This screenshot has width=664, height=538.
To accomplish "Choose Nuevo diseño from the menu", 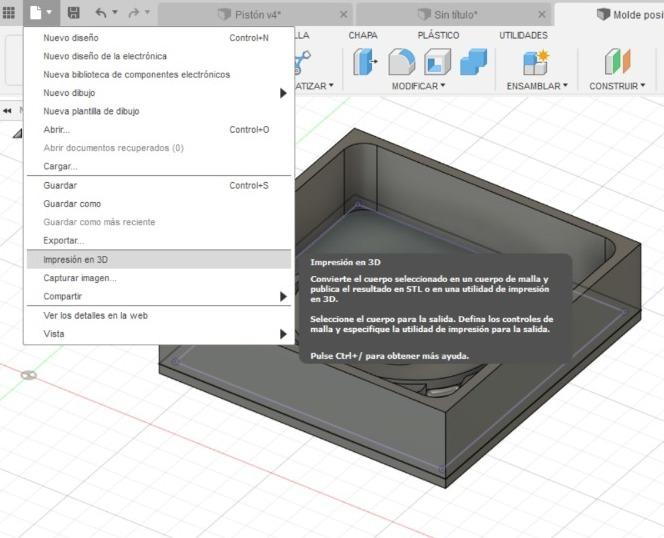I will tap(159, 38).
